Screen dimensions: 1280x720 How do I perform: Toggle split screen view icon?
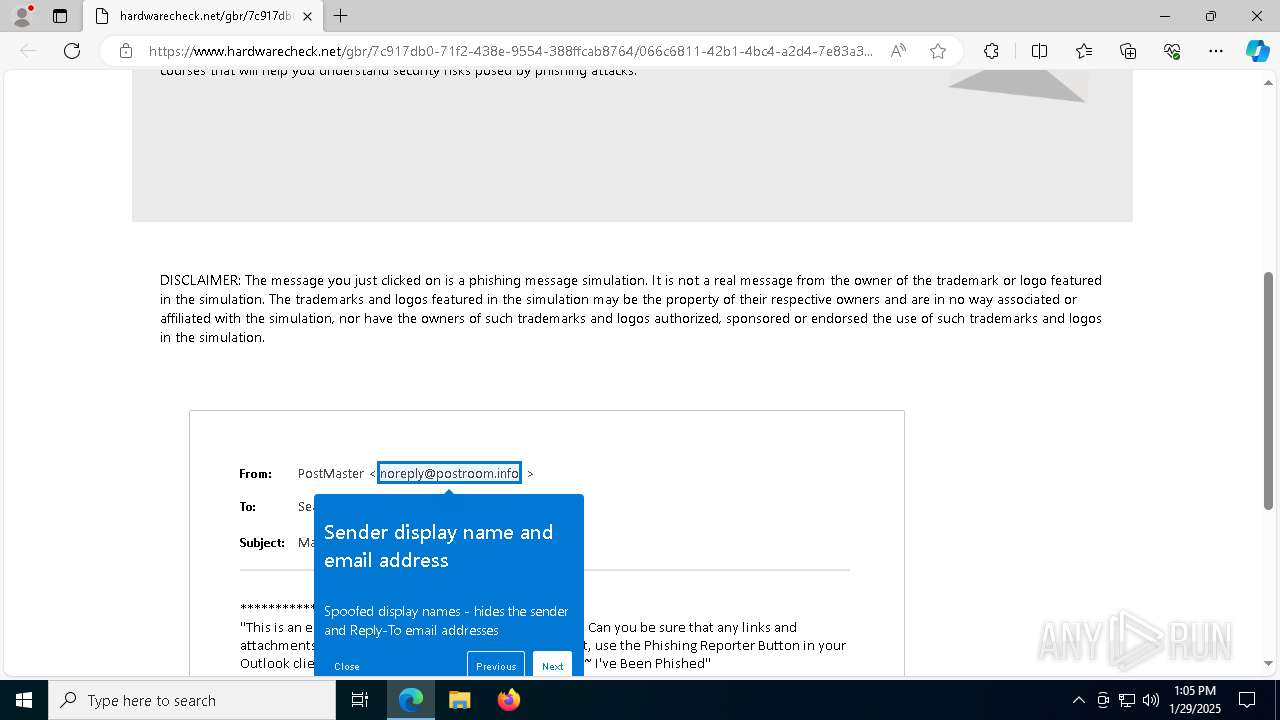[1039, 51]
